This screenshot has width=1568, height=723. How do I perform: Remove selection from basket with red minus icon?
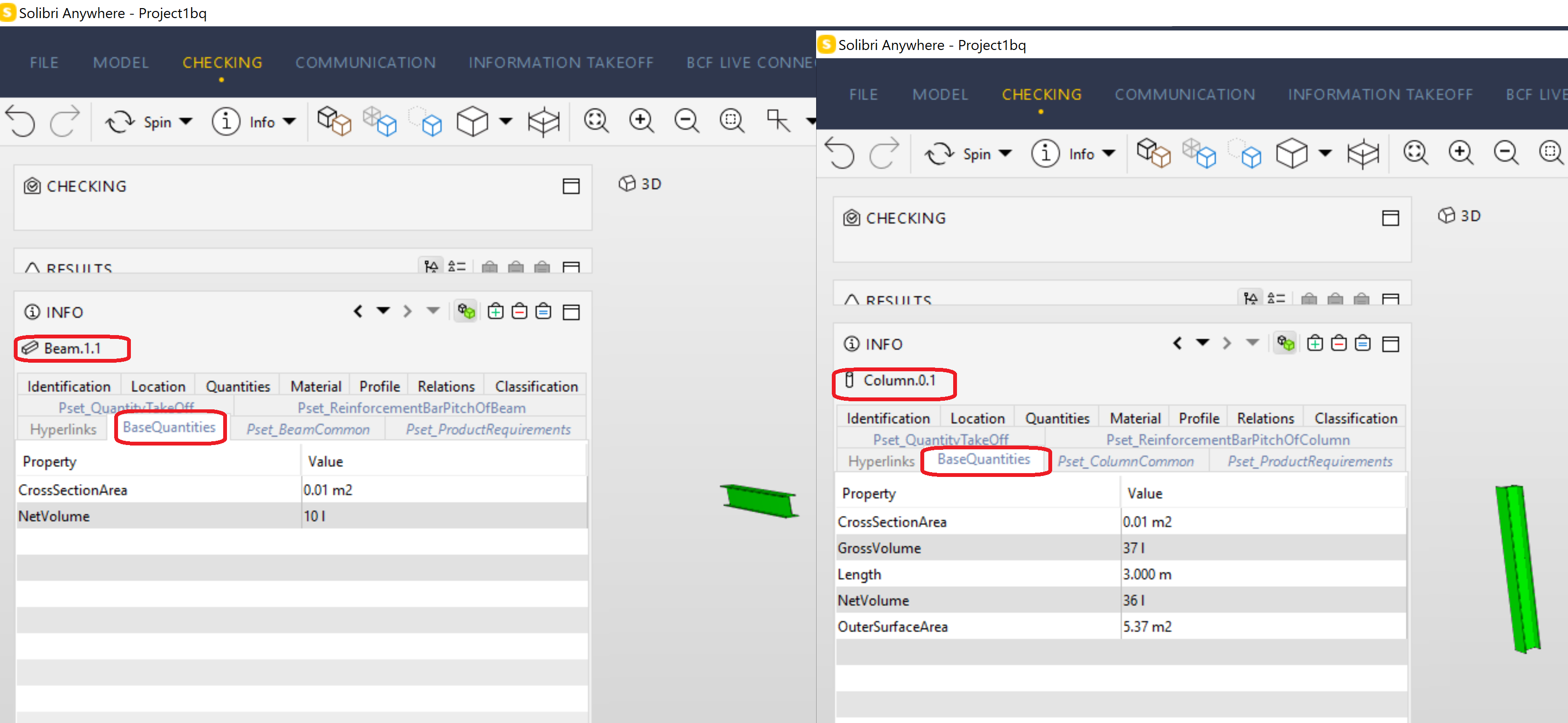click(x=519, y=311)
